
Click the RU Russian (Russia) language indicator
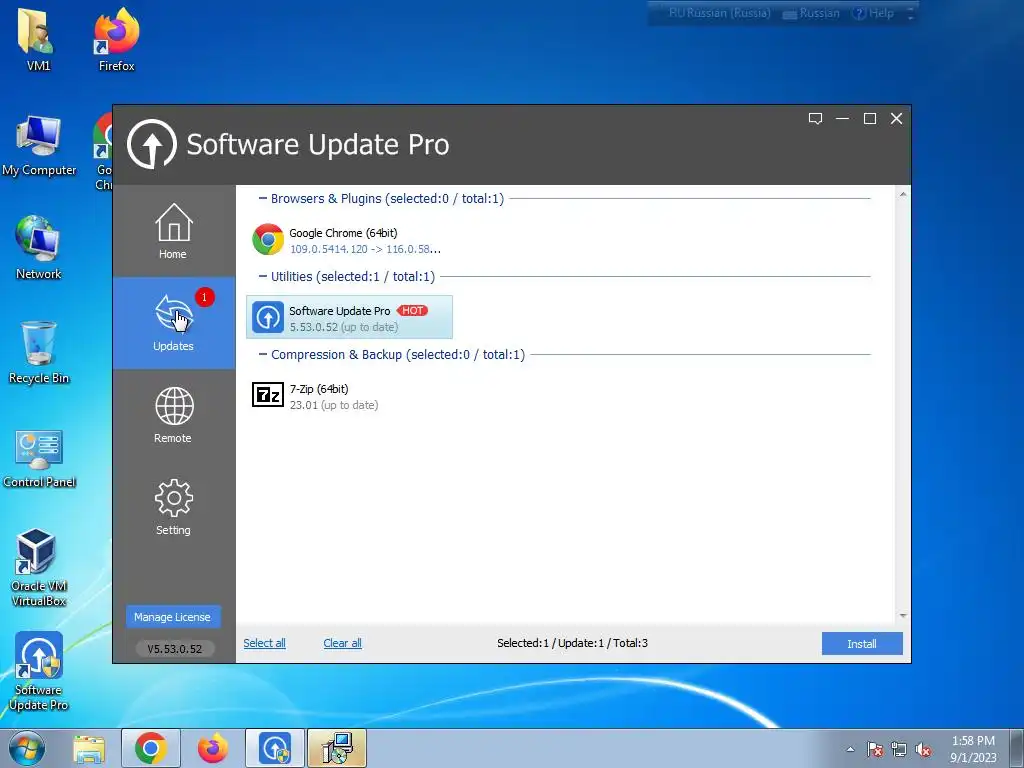720,13
